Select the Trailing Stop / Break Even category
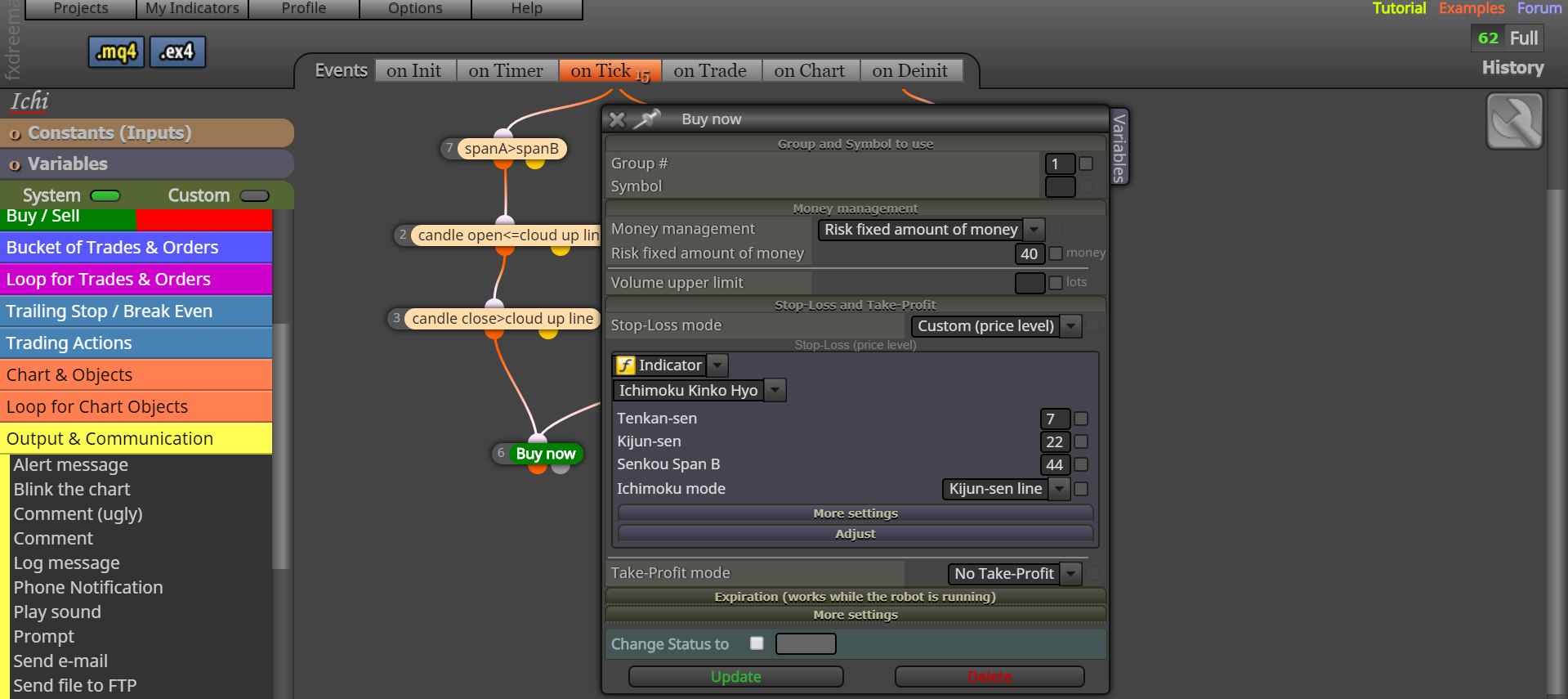 136,311
